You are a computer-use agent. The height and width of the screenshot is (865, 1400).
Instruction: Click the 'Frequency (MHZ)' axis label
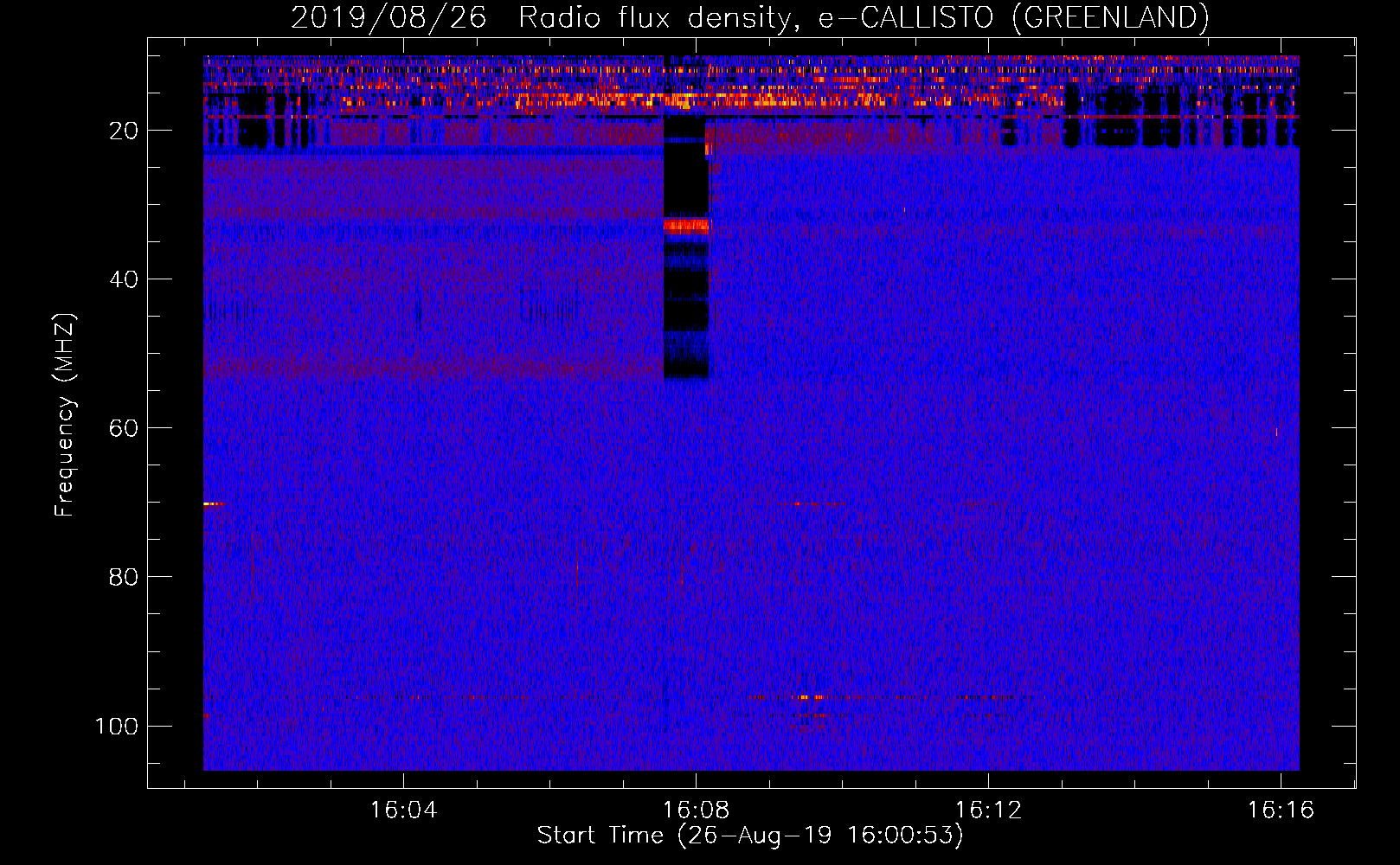pos(65,415)
